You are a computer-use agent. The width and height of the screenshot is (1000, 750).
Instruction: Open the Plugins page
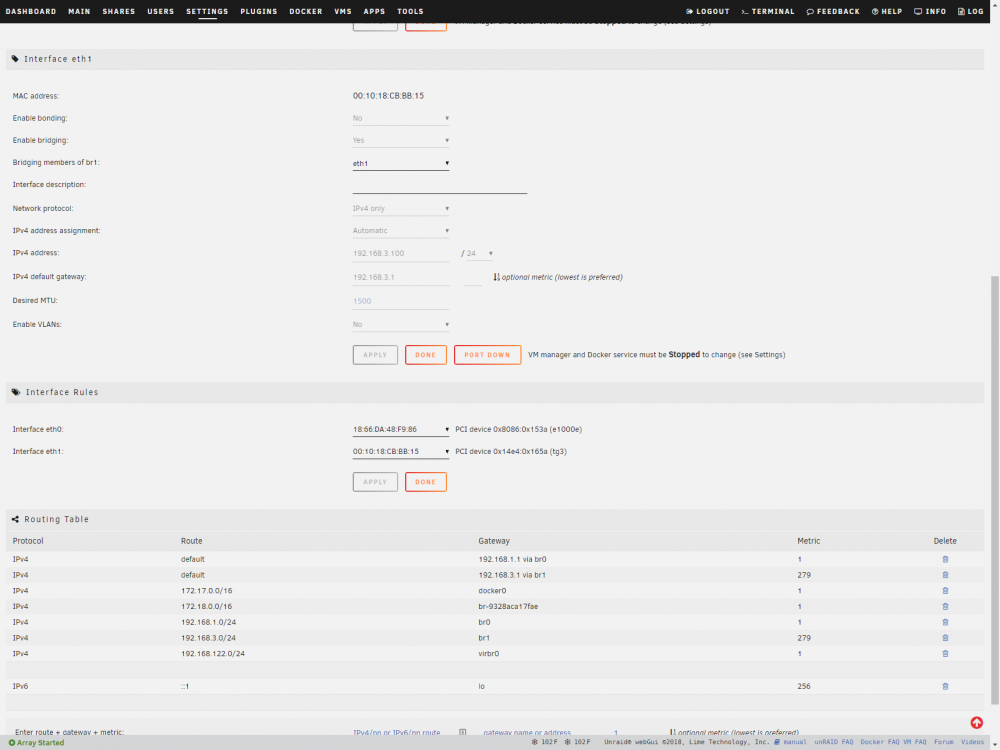259,11
